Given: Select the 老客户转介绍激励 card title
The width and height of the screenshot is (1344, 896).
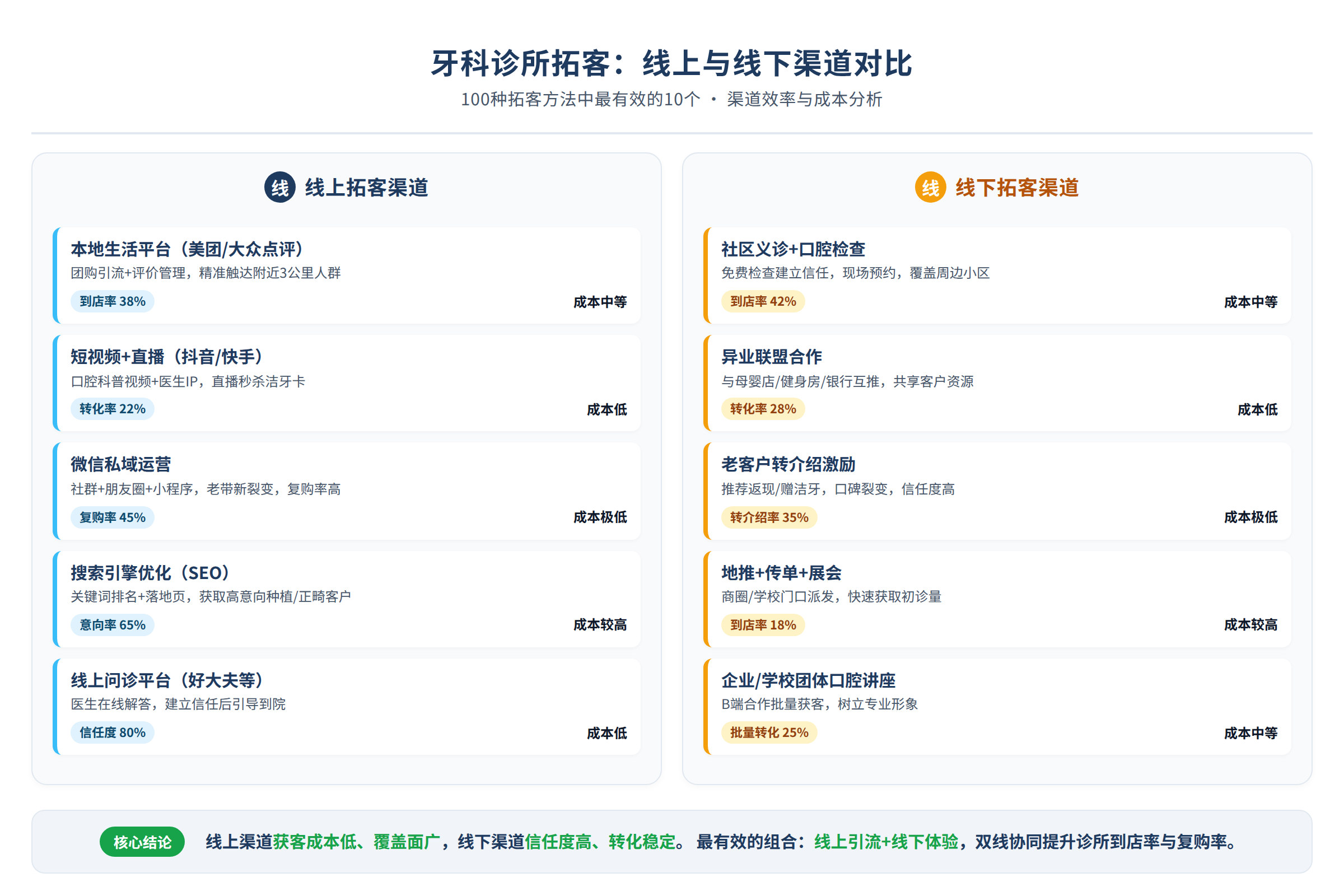Looking at the screenshot, I should [788, 464].
